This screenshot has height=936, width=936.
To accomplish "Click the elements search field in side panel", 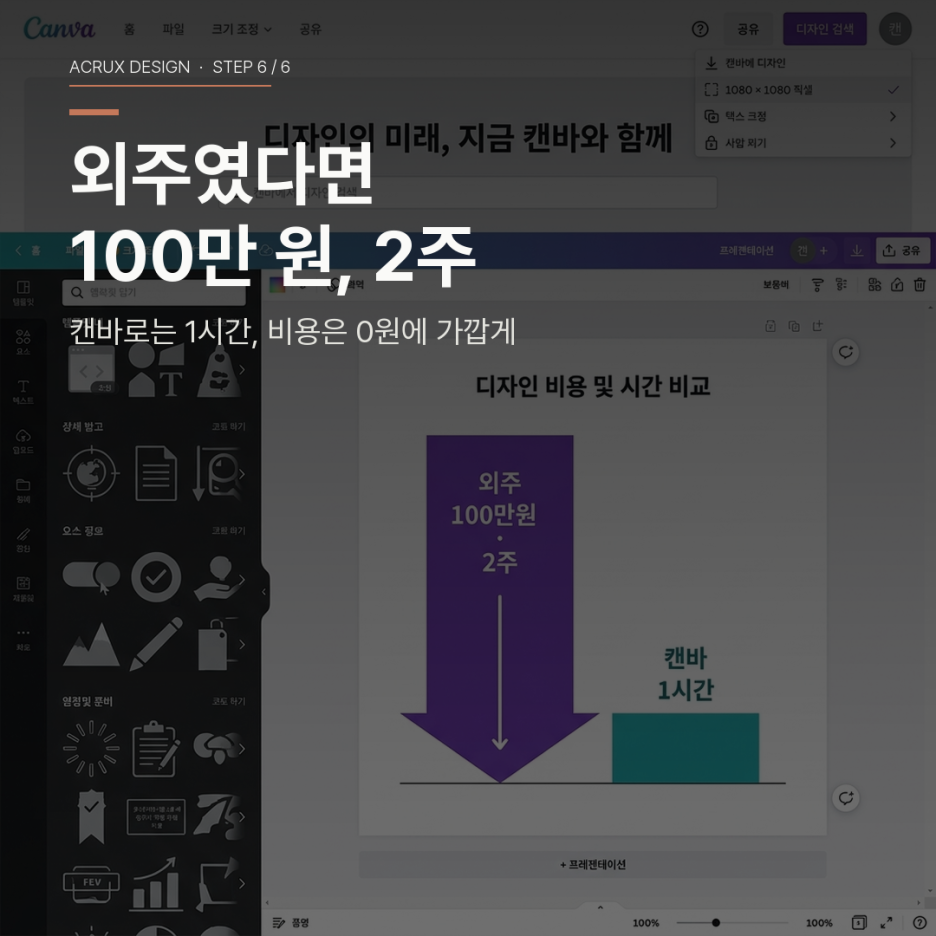I will tap(154, 292).
